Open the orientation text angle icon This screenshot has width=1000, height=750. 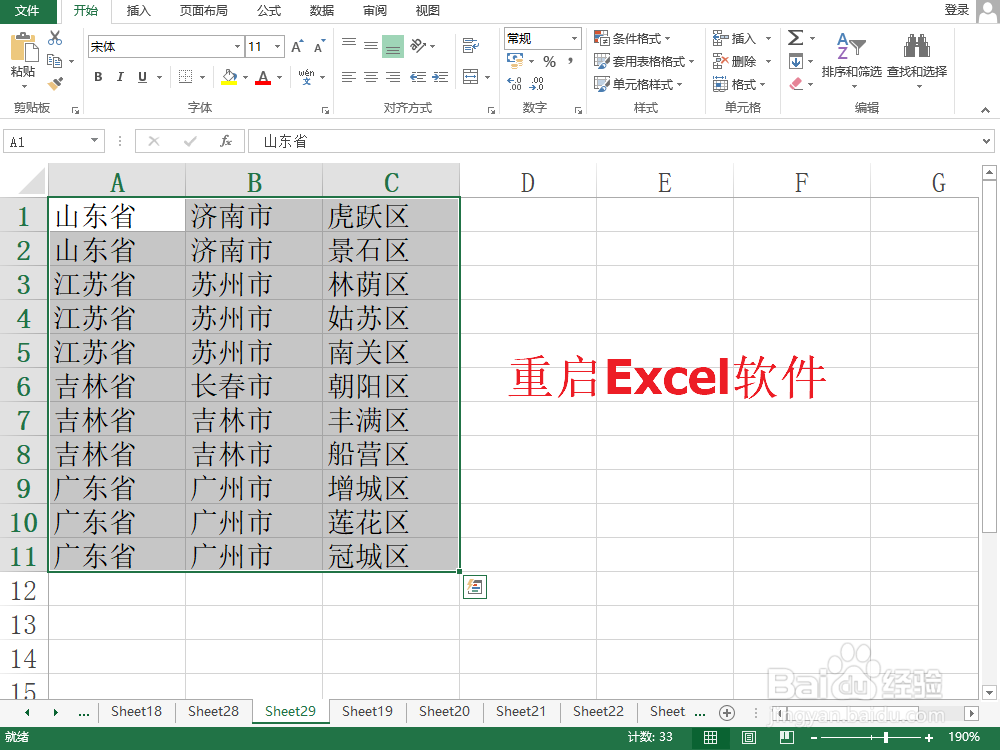(418, 45)
